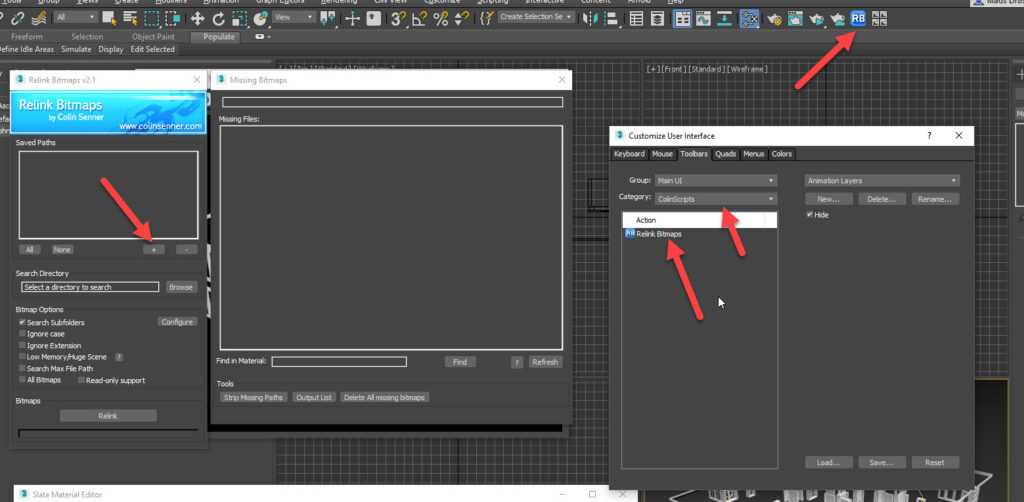Viewport: 1024px width, 502px height.
Task: Enable the Read-only support checkbox
Action: [x=81, y=380]
